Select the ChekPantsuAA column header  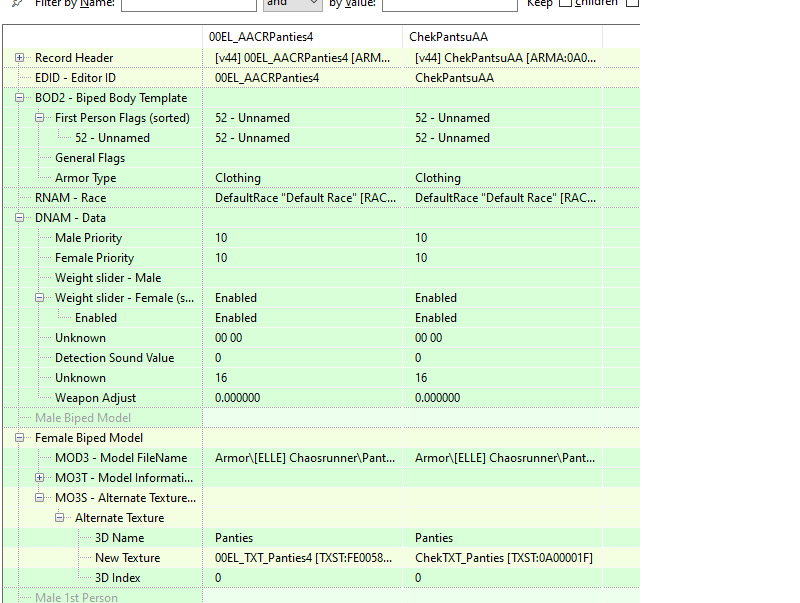[503, 37]
